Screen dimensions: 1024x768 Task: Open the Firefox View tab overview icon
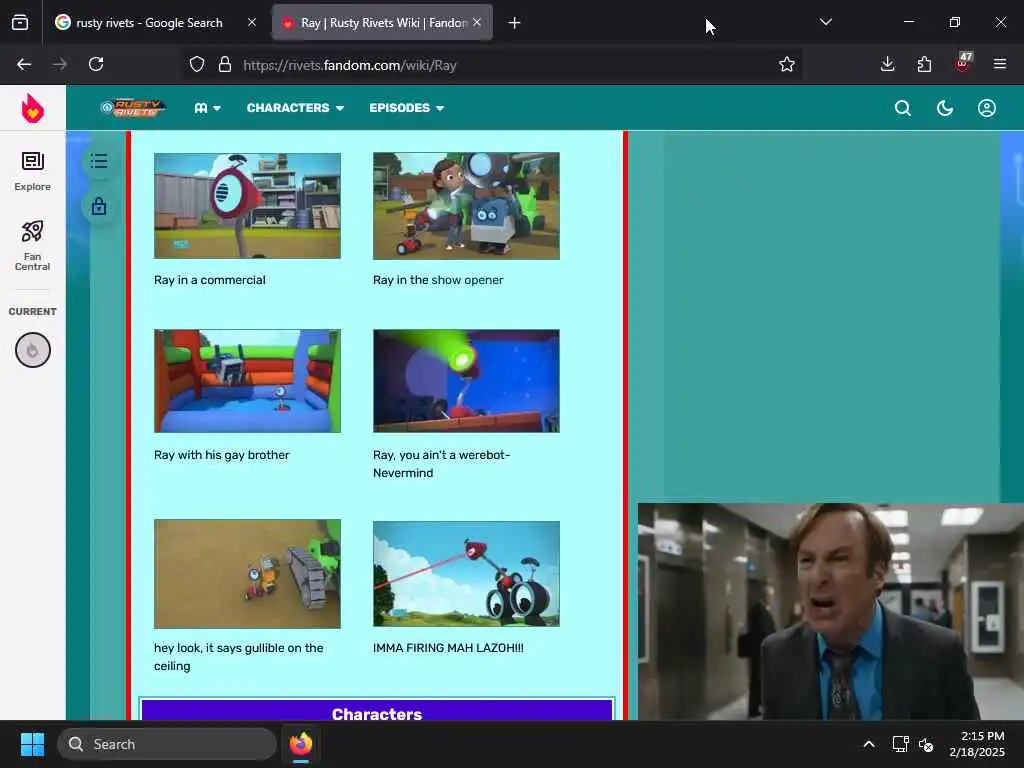point(20,22)
